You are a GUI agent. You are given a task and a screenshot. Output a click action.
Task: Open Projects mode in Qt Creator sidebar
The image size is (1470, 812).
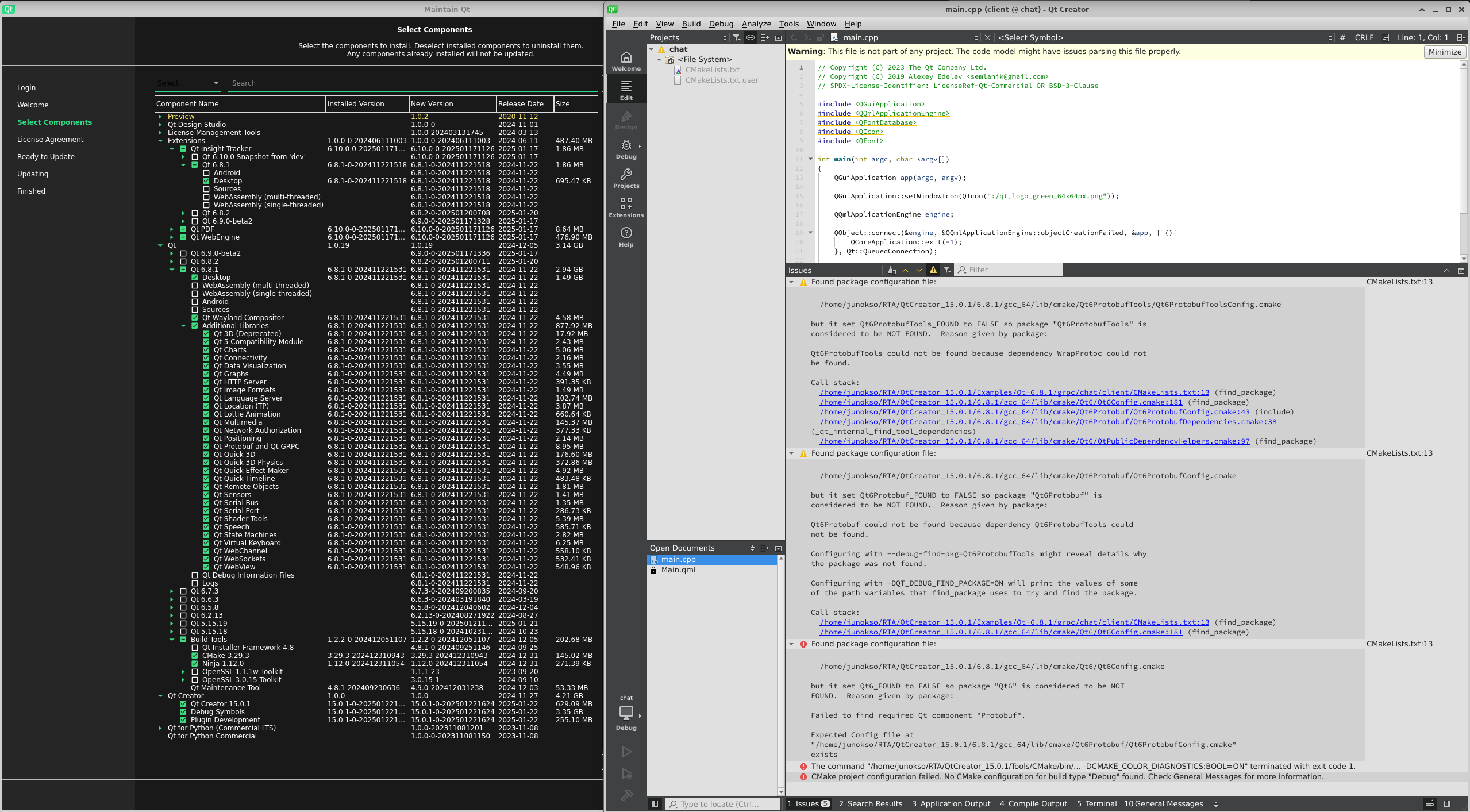pos(626,179)
